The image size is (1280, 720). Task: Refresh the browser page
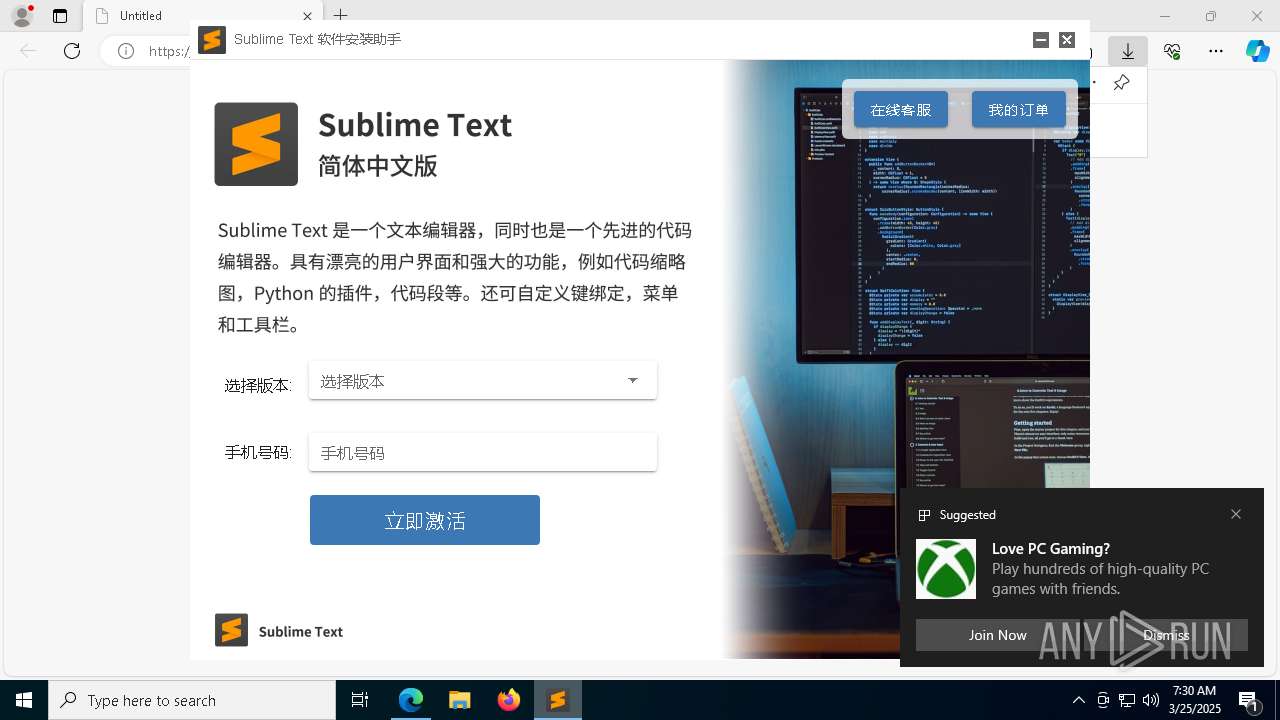click(72, 51)
